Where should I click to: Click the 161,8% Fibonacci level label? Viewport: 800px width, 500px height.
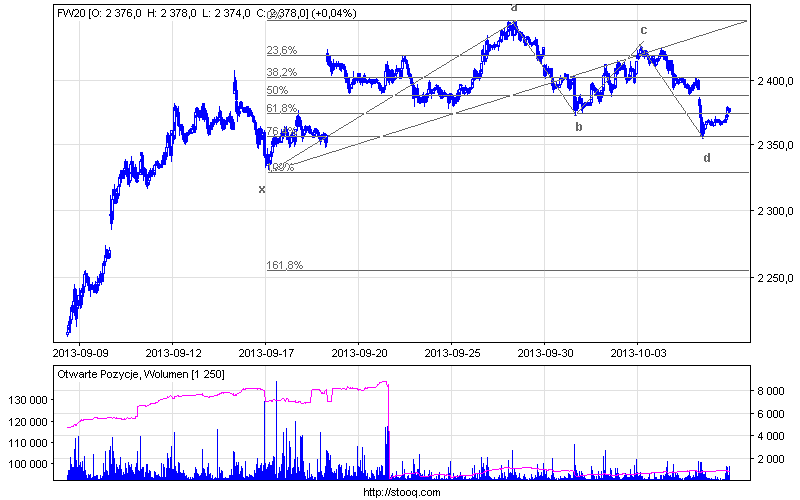coord(285,265)
